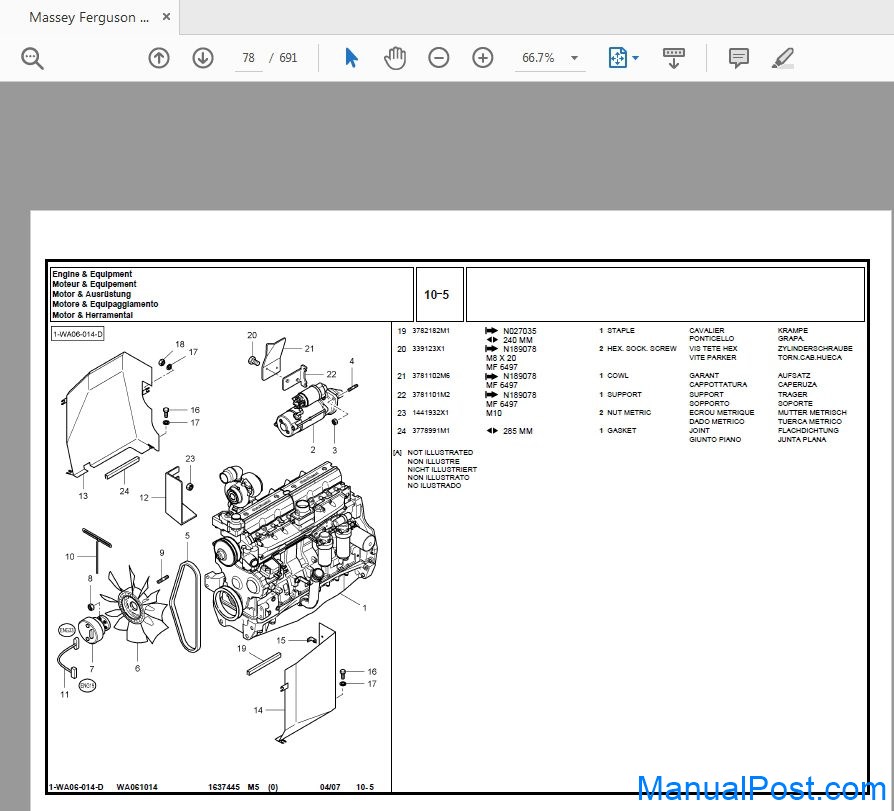Click part number 3781102M6
The width and height of the screenshot is (894, 811).
point(431,376)
